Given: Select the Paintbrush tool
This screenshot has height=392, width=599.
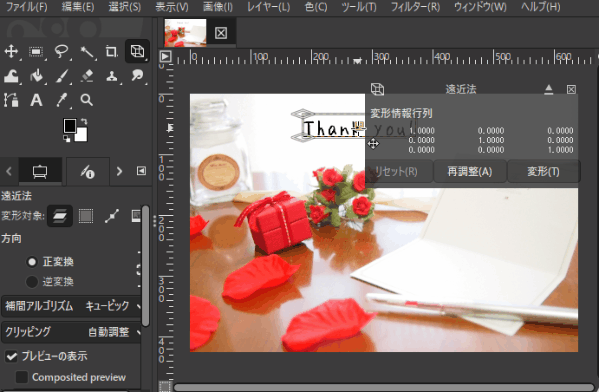Looking at the screenshot, I should [62, 76].
